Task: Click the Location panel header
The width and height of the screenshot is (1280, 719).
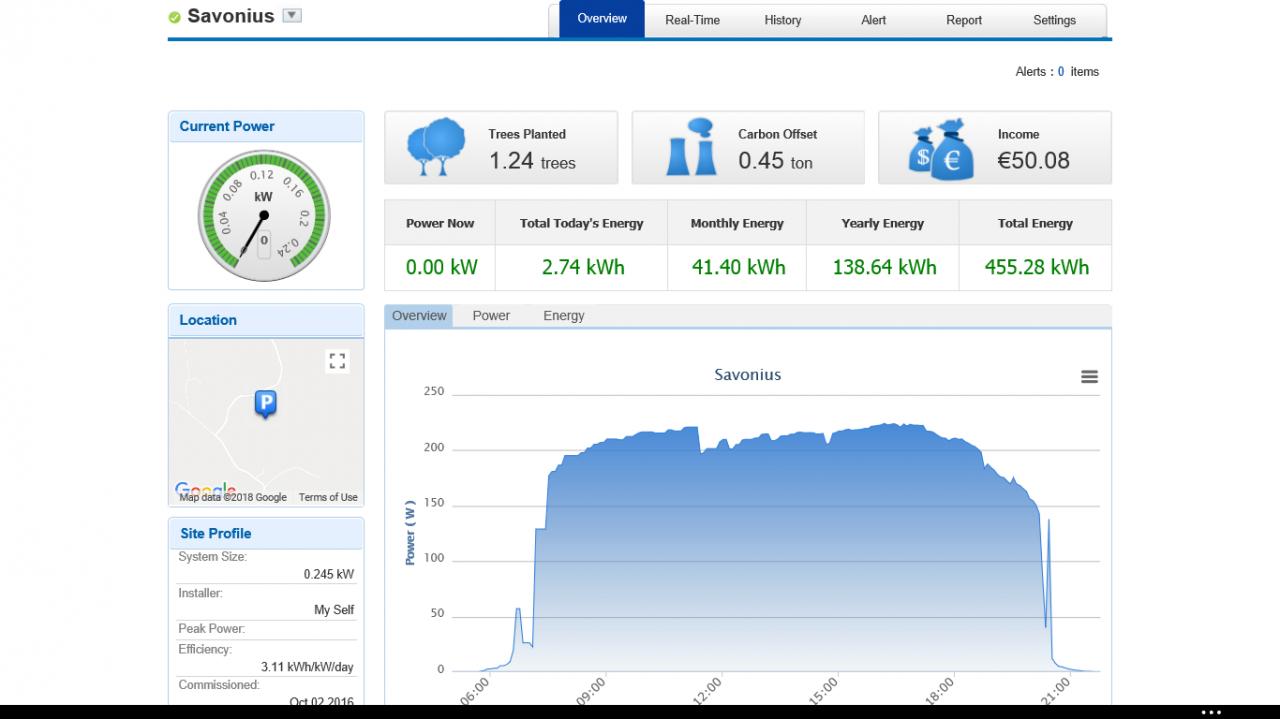Action: coord(266,320)
